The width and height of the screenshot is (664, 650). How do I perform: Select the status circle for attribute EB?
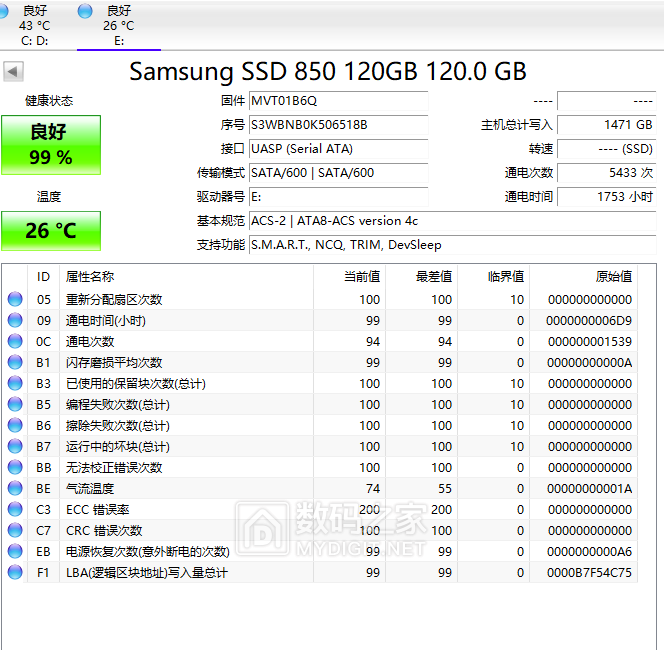pos(15,551)
